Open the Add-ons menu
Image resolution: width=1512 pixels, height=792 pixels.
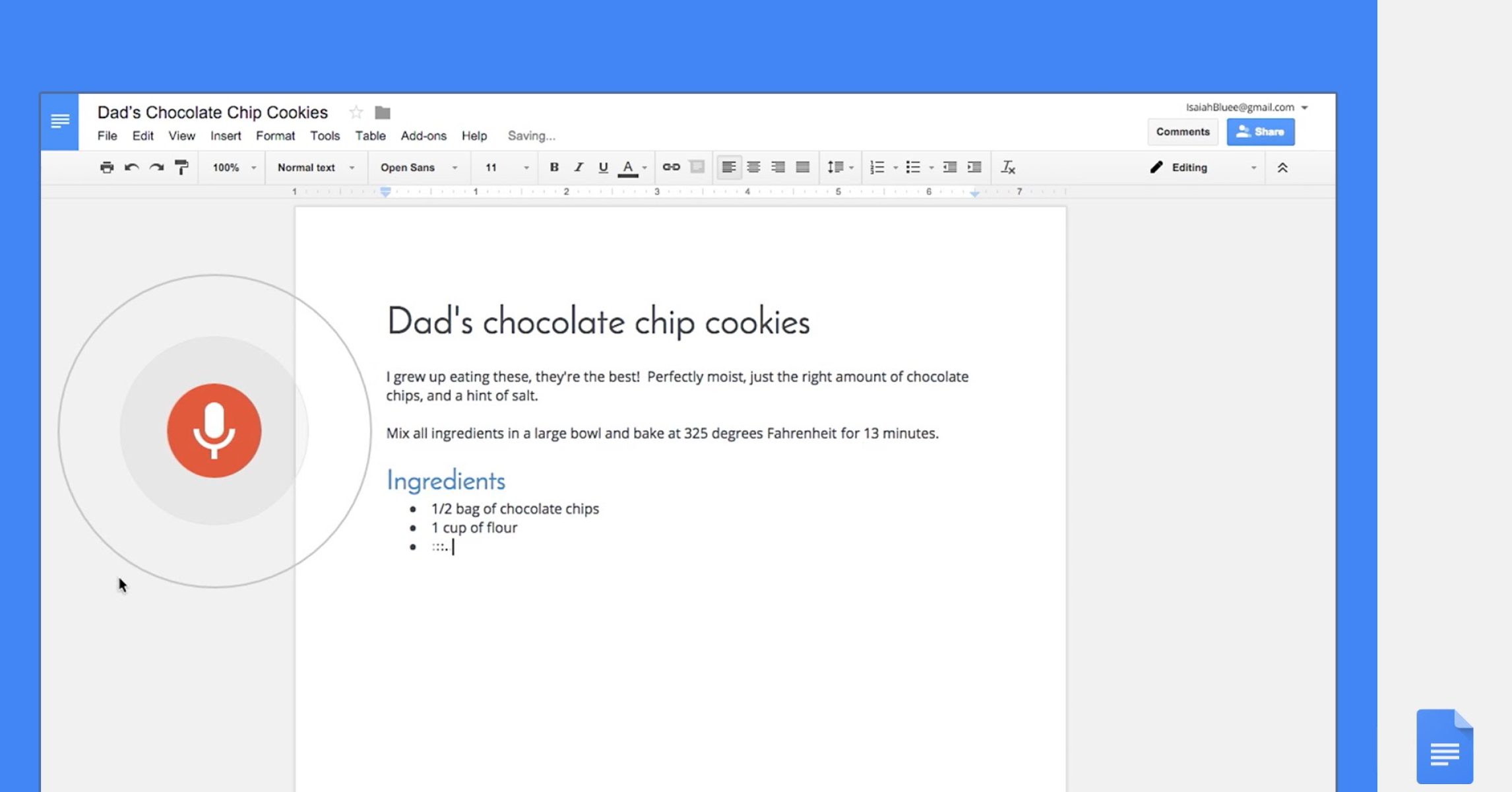(424, 136)
